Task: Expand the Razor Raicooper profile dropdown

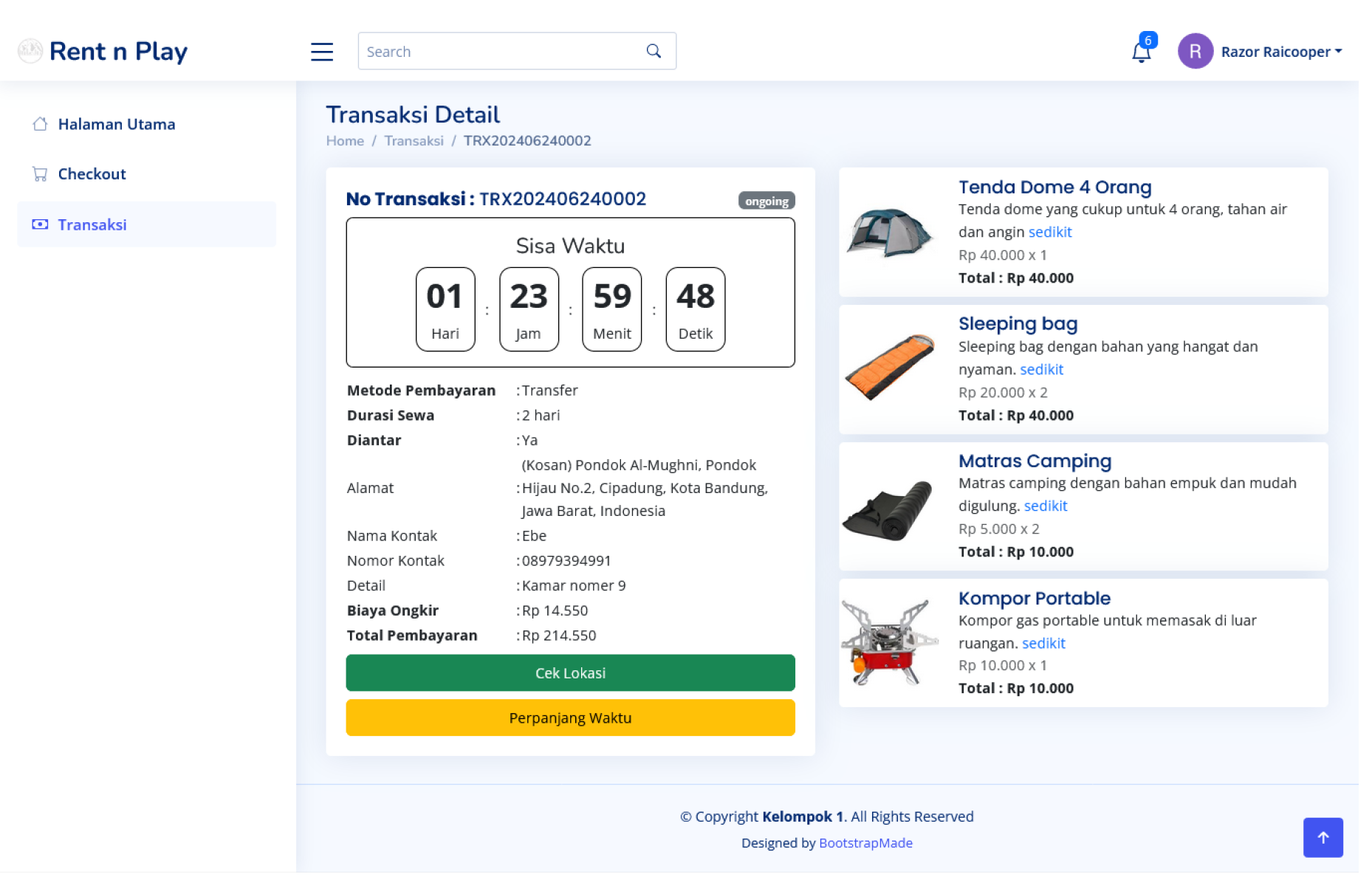Action: pyautogui.click(x=1280, y=52)
